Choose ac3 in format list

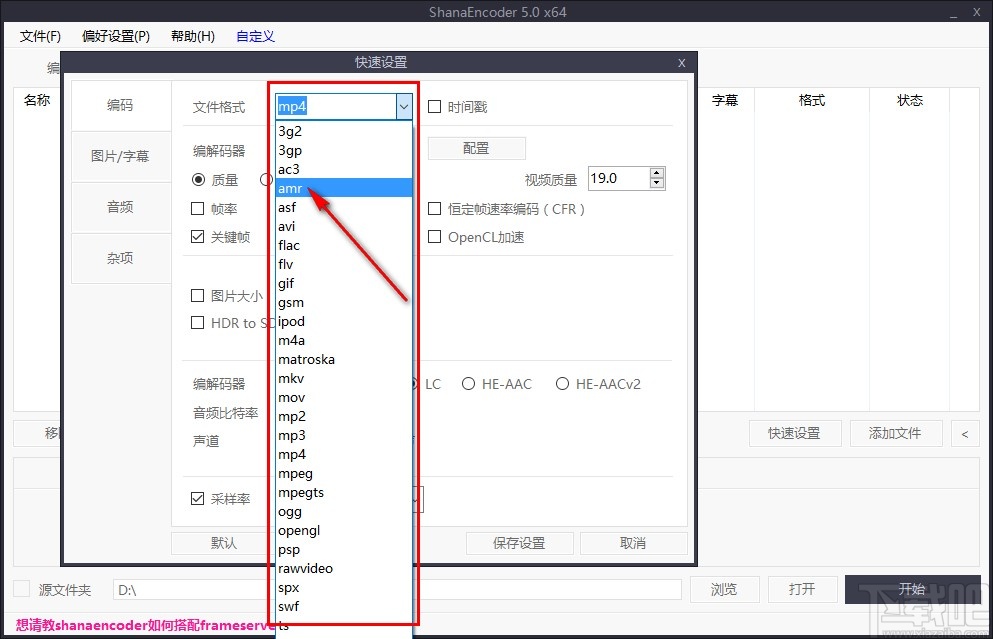(x=344, y=169)
